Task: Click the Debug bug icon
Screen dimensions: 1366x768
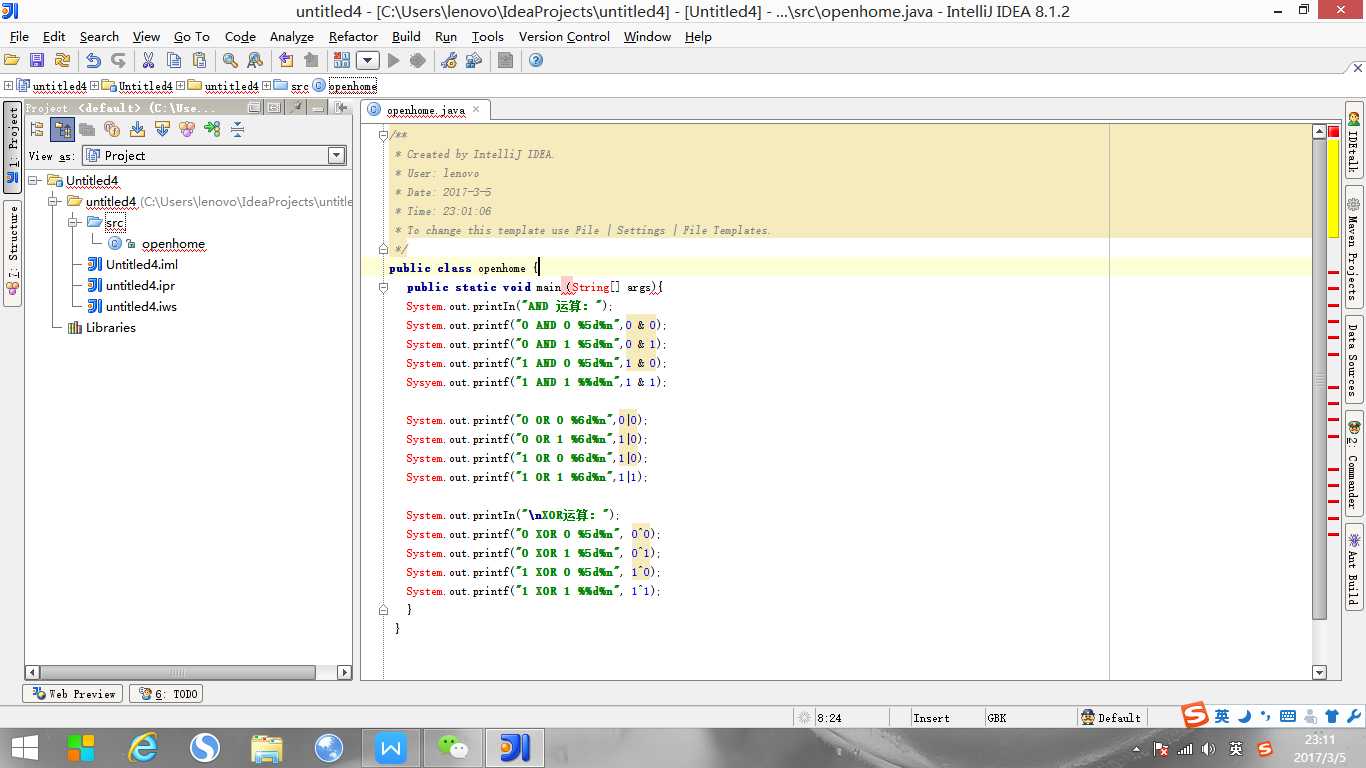Action: [418, 60]
